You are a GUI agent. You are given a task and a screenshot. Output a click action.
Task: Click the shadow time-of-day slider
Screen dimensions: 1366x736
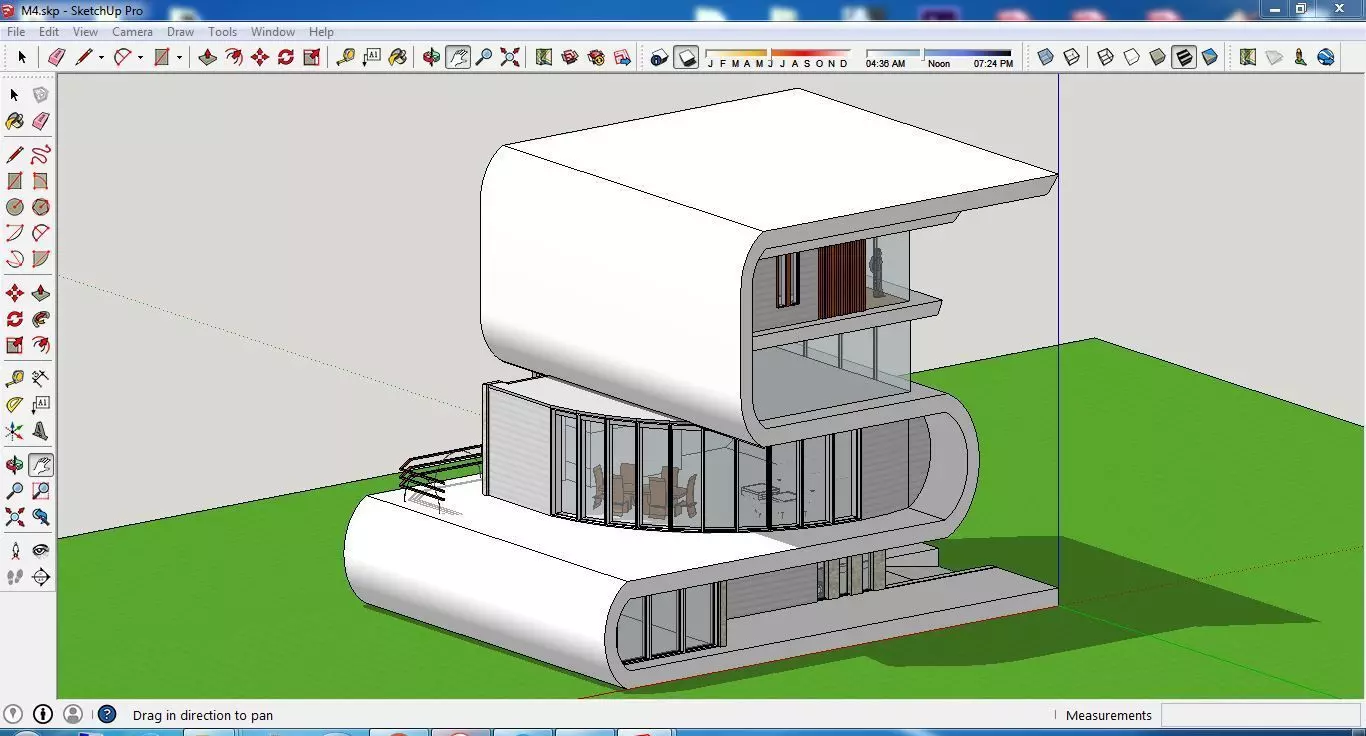939,53
